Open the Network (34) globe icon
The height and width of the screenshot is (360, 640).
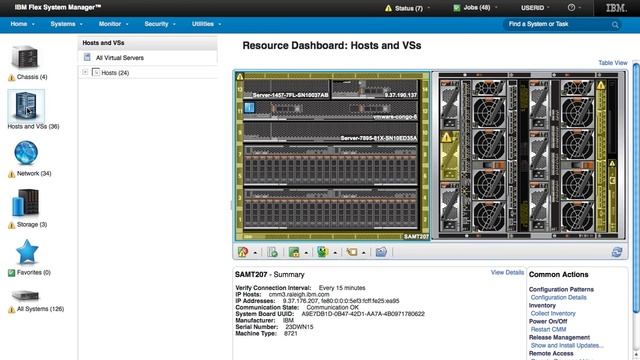(x=26, y=153)
